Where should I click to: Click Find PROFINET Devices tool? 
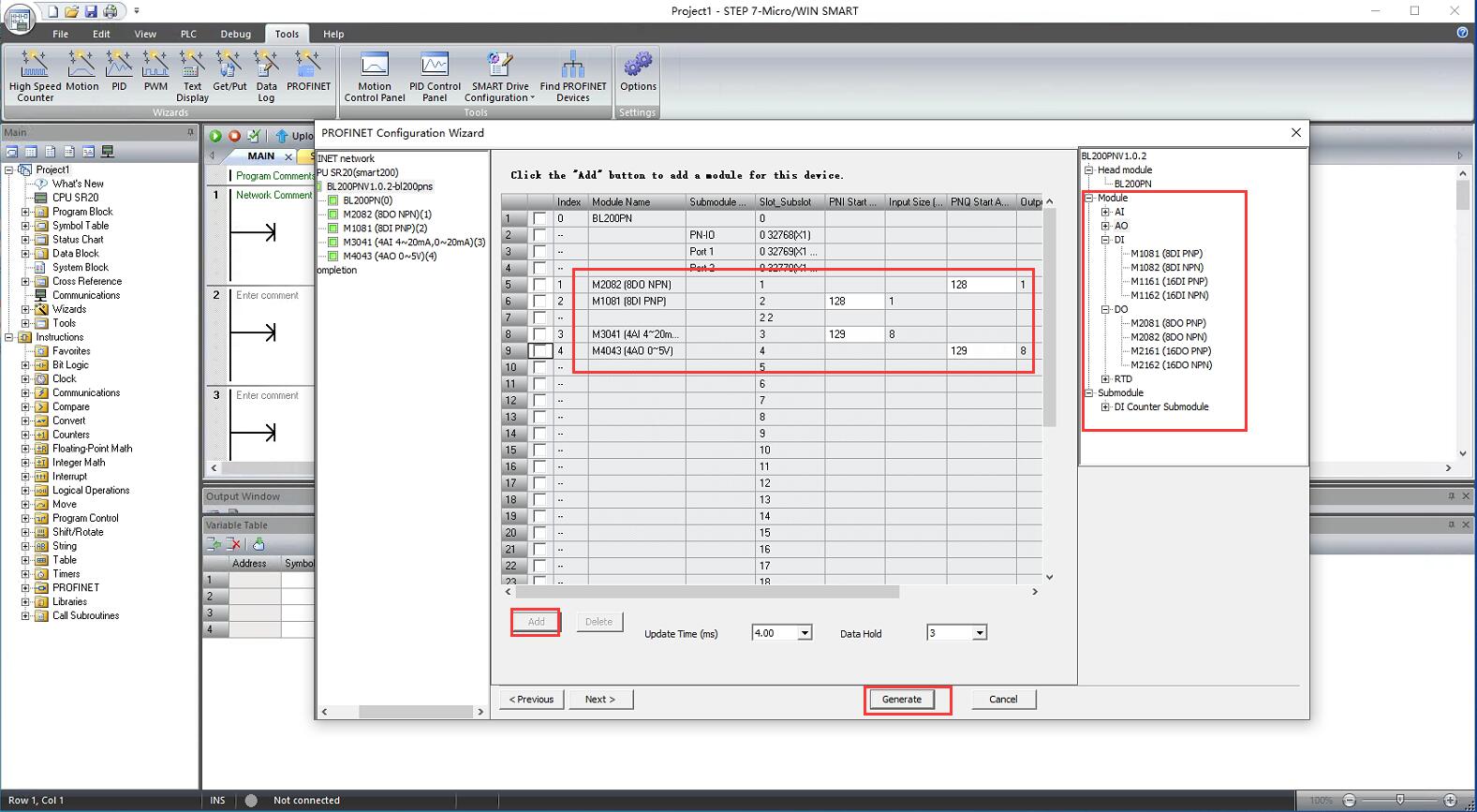tap(572, 76)
